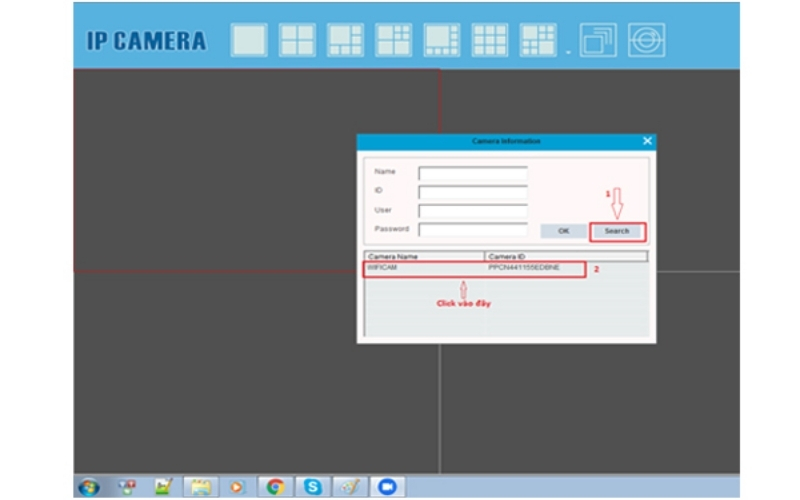The width and height of the screenshot is (800, 500).
Task: Close the Camera Information dialog
Action: 647,142
